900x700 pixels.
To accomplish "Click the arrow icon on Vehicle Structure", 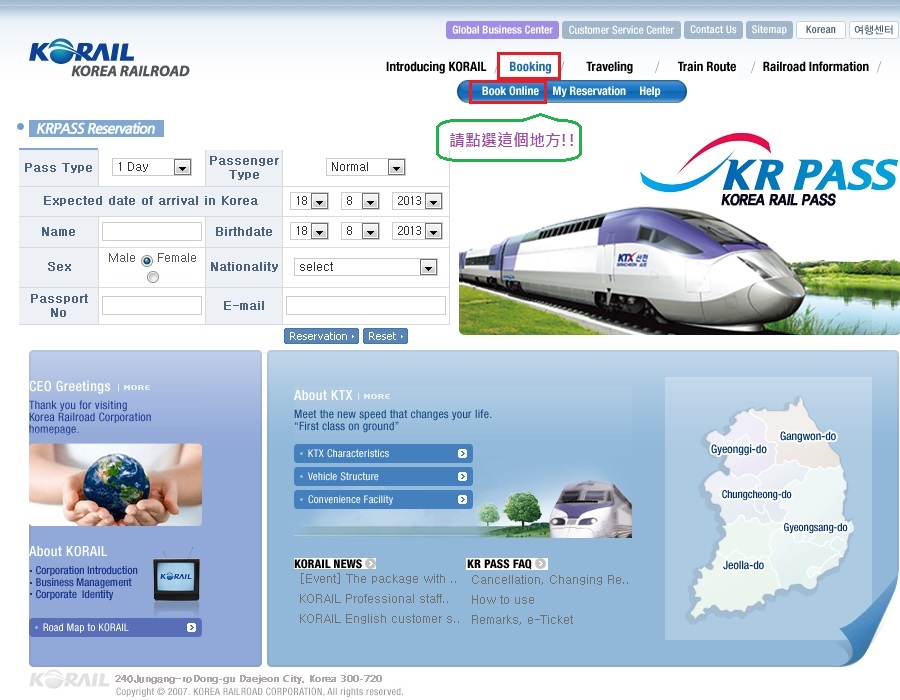I will (x=462, y=476).
